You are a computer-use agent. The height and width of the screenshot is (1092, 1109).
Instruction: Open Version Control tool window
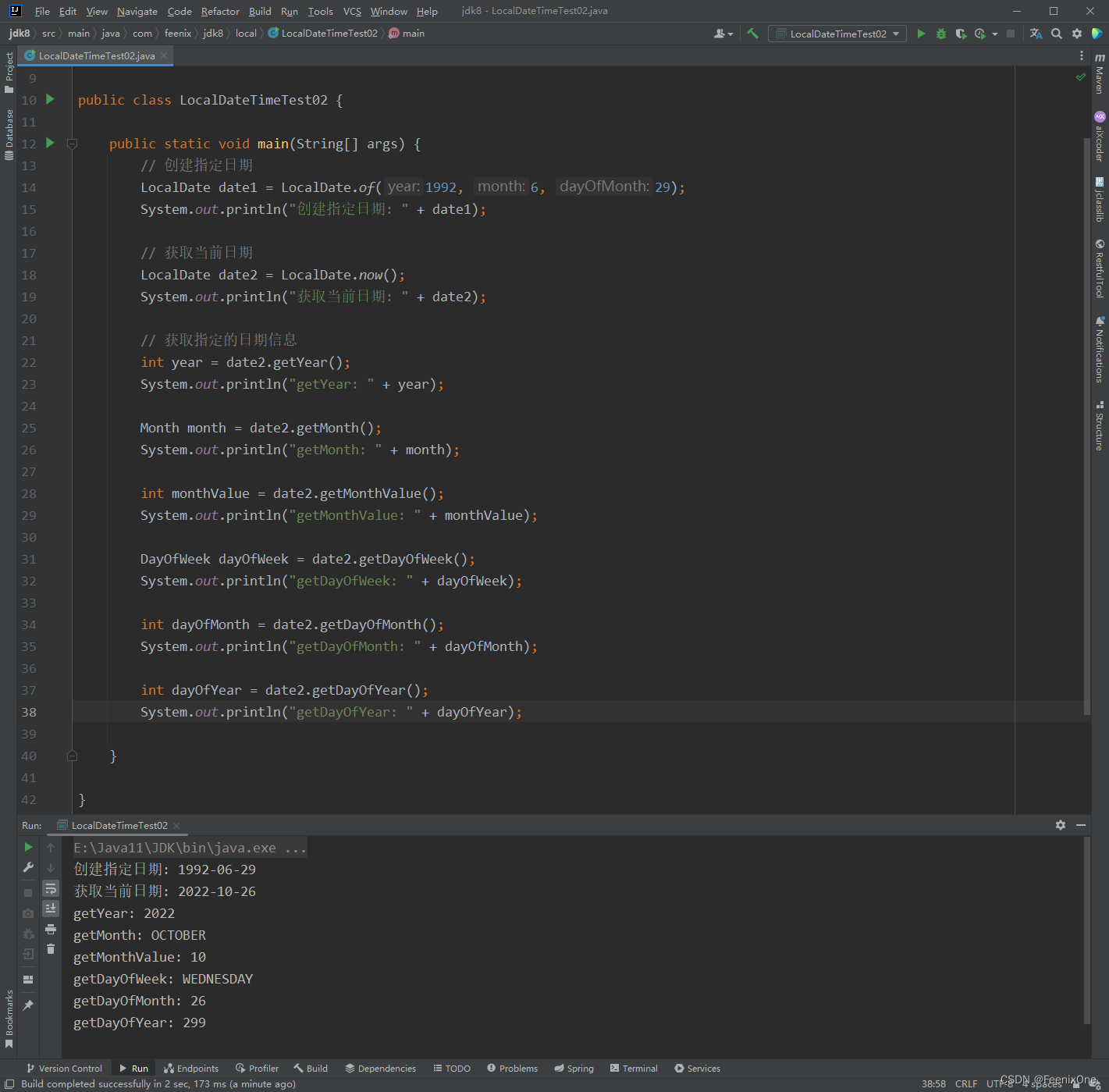[x=64, y=1069]
